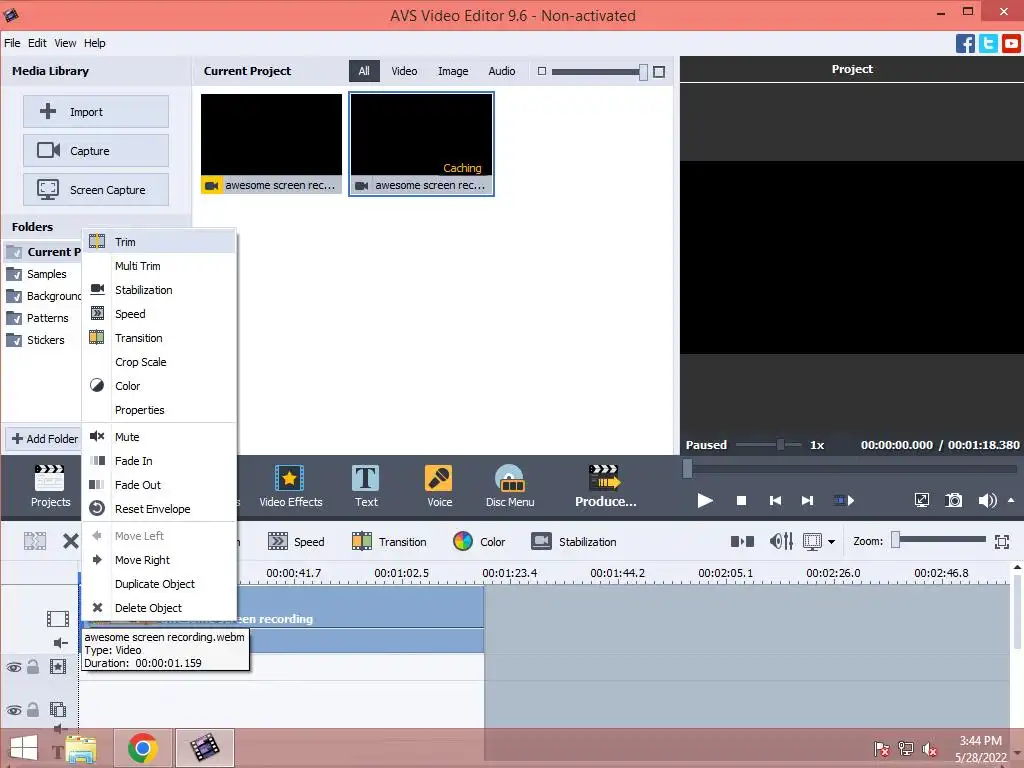Switch to the Video filter tab
Screen dimensions: 1024x768
pyautogui.click(x=404, y=71)
